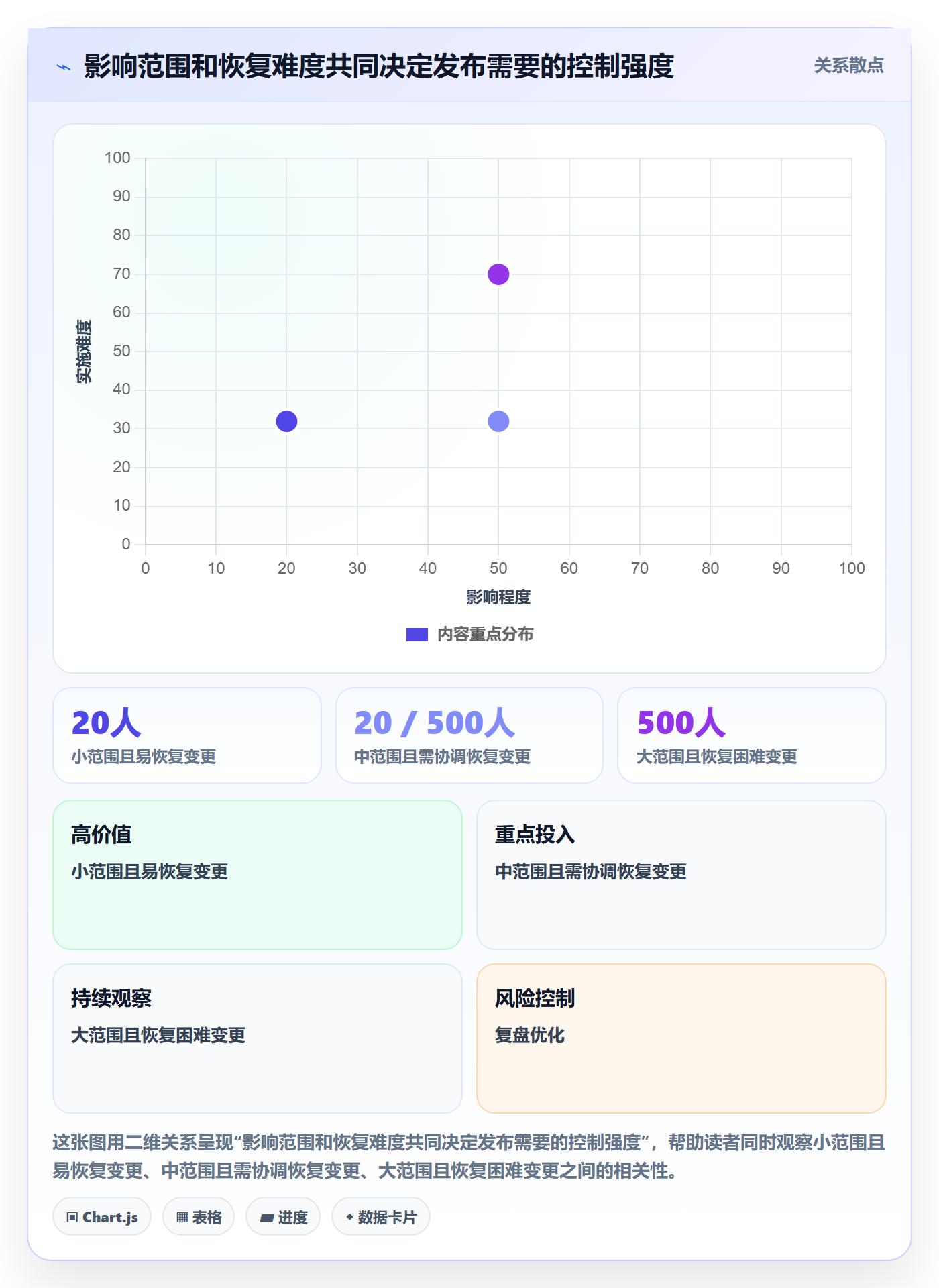This screenshot has width=939, height=1288.
Task: Toggle the 内容重点分布 legend color box
Action: tap(417, 635)
